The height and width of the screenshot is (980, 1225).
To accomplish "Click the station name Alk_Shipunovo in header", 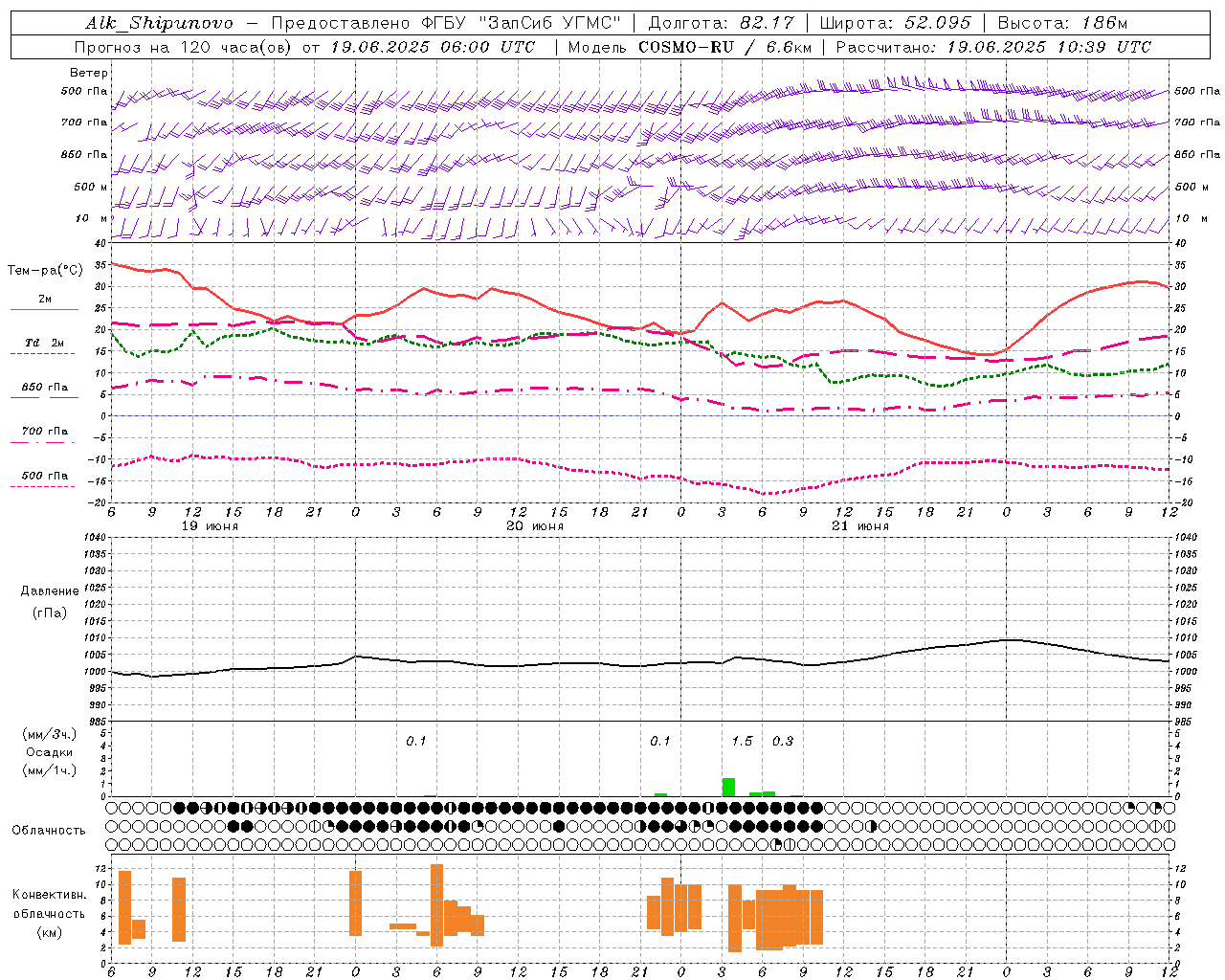I will pyautogui.click(x=159, y=23).
